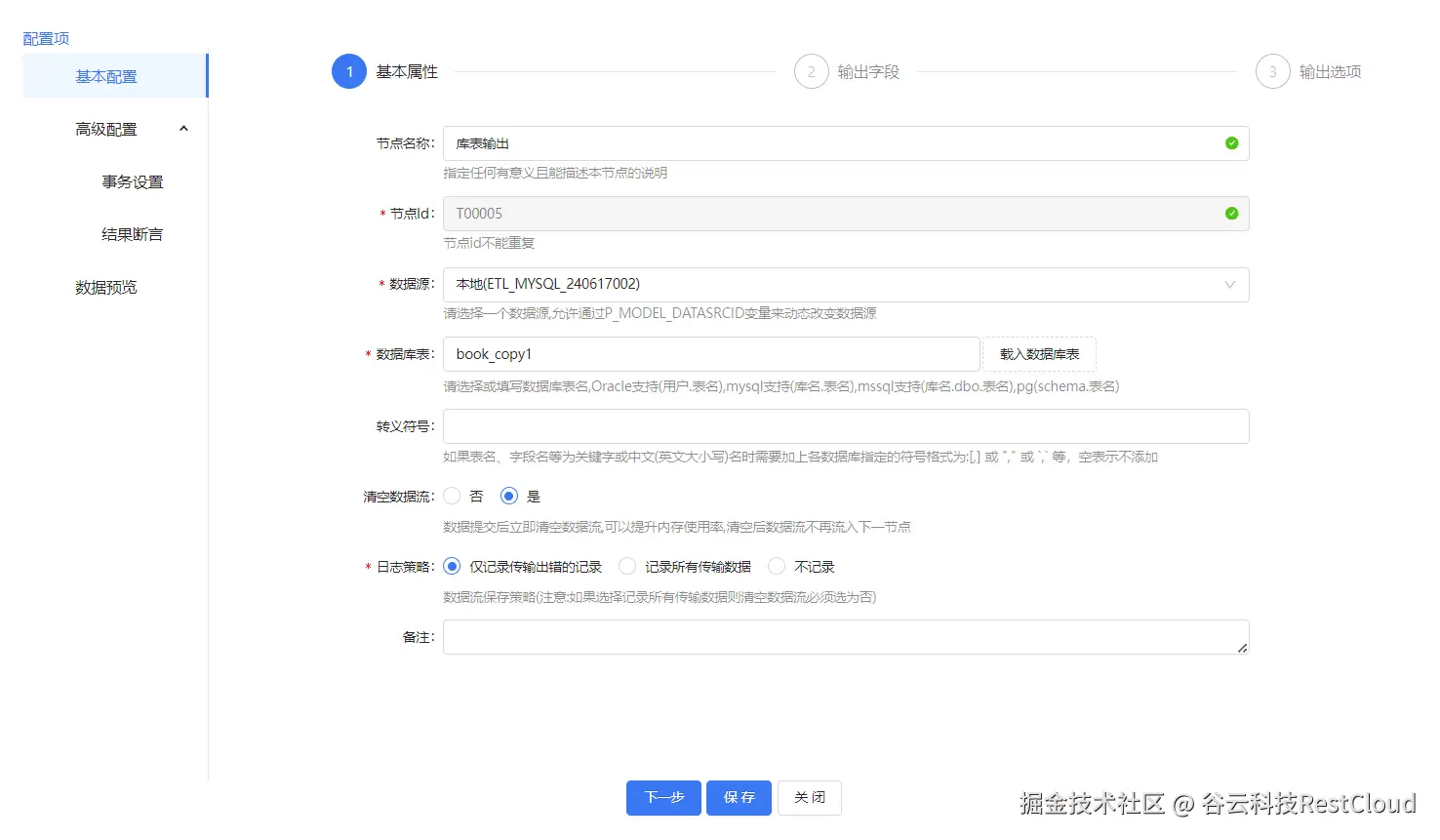Switch to 事务设置 in the sidebar
Image resolution: width=1440 pixels, height=840 pixels.
132,180
